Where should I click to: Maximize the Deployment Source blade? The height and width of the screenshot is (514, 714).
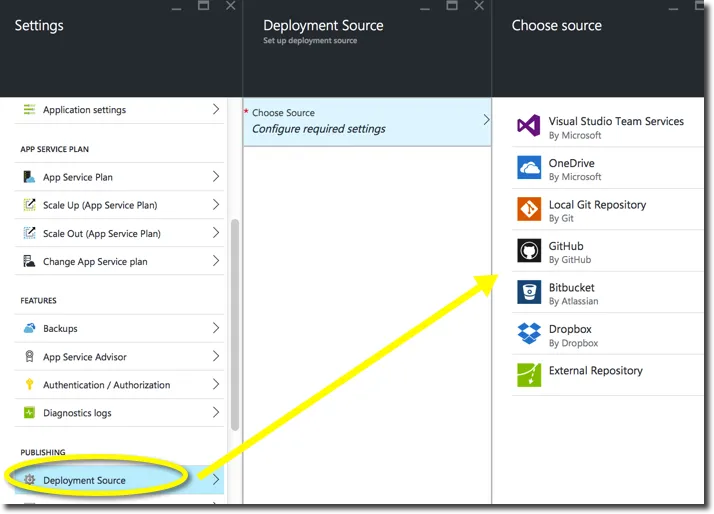(x=451, y=6)
